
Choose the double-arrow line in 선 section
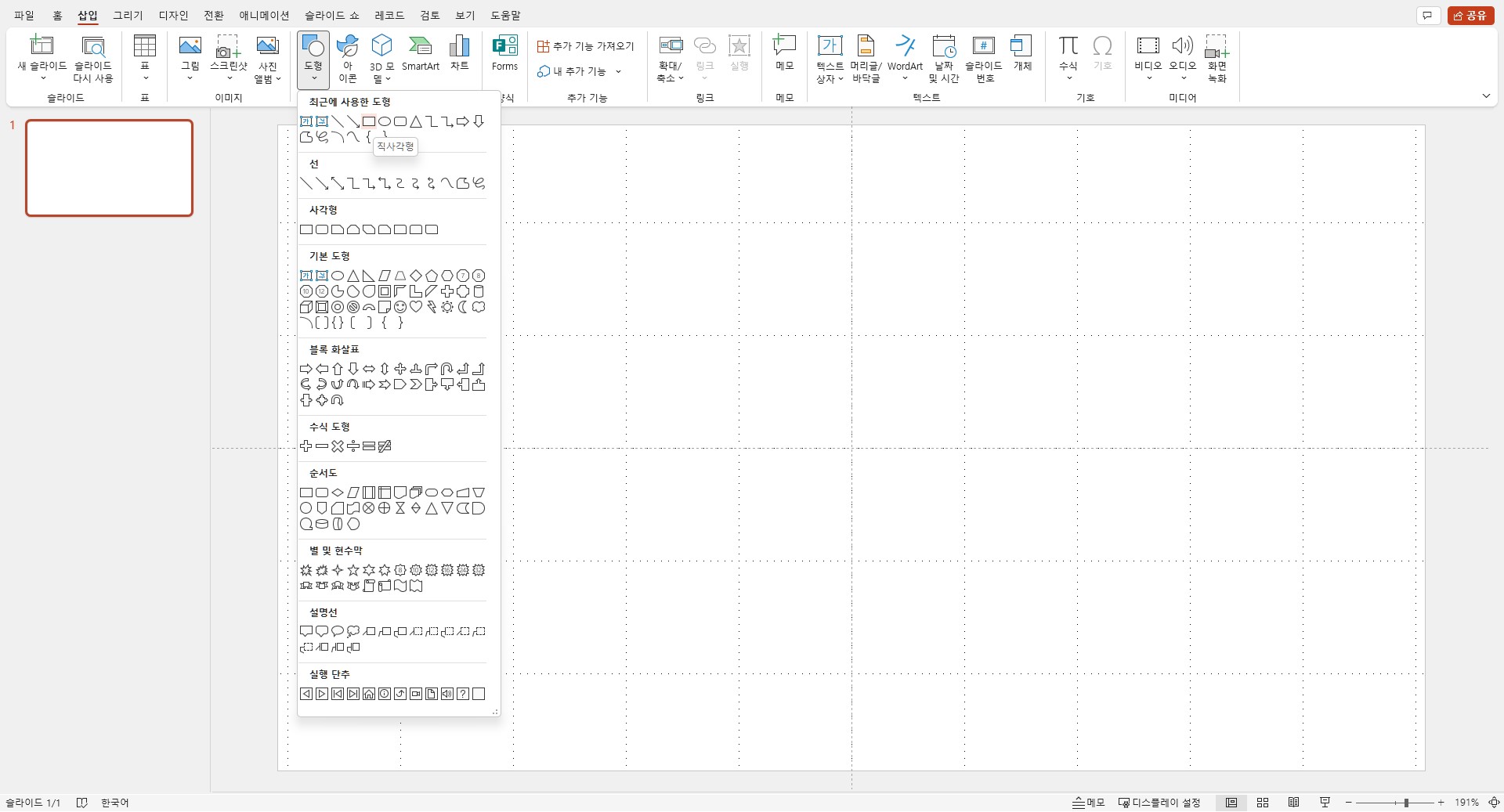pos(338,183)
